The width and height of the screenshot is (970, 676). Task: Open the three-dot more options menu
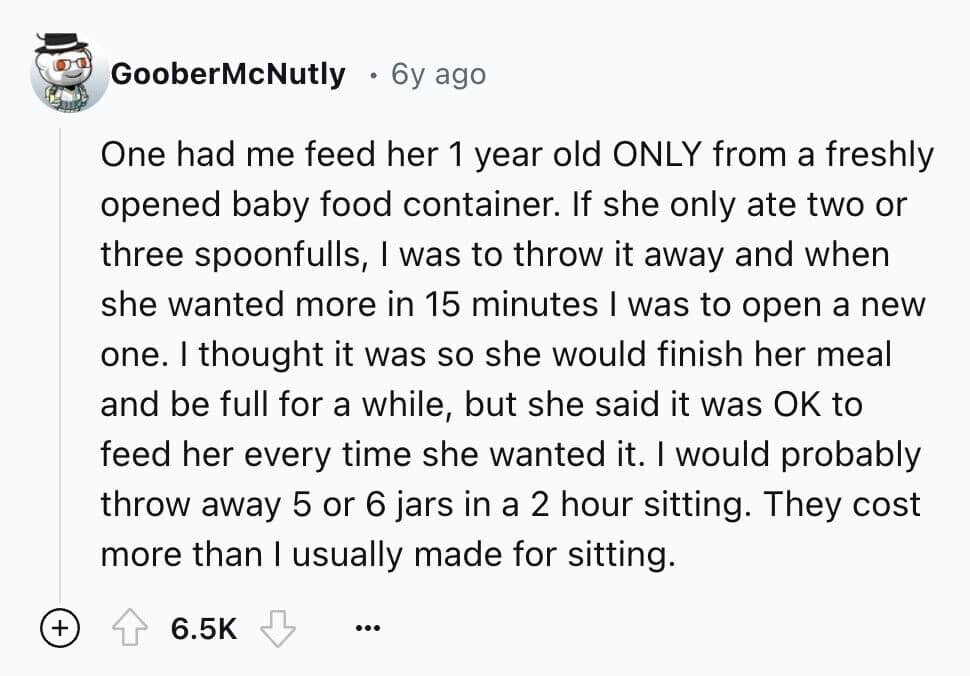tap(367, 630)
